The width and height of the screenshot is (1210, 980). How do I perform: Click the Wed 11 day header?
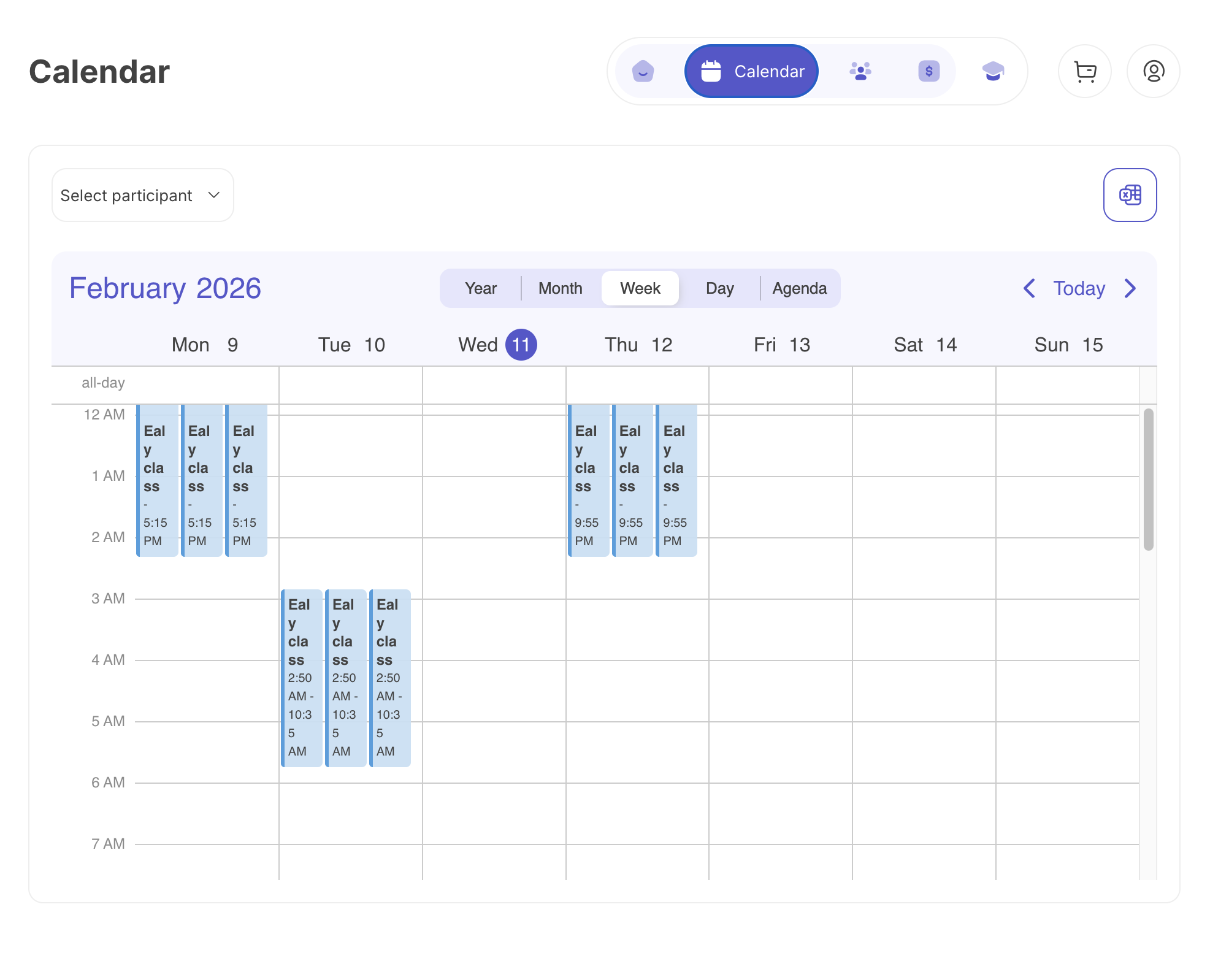tap(497, 345)
